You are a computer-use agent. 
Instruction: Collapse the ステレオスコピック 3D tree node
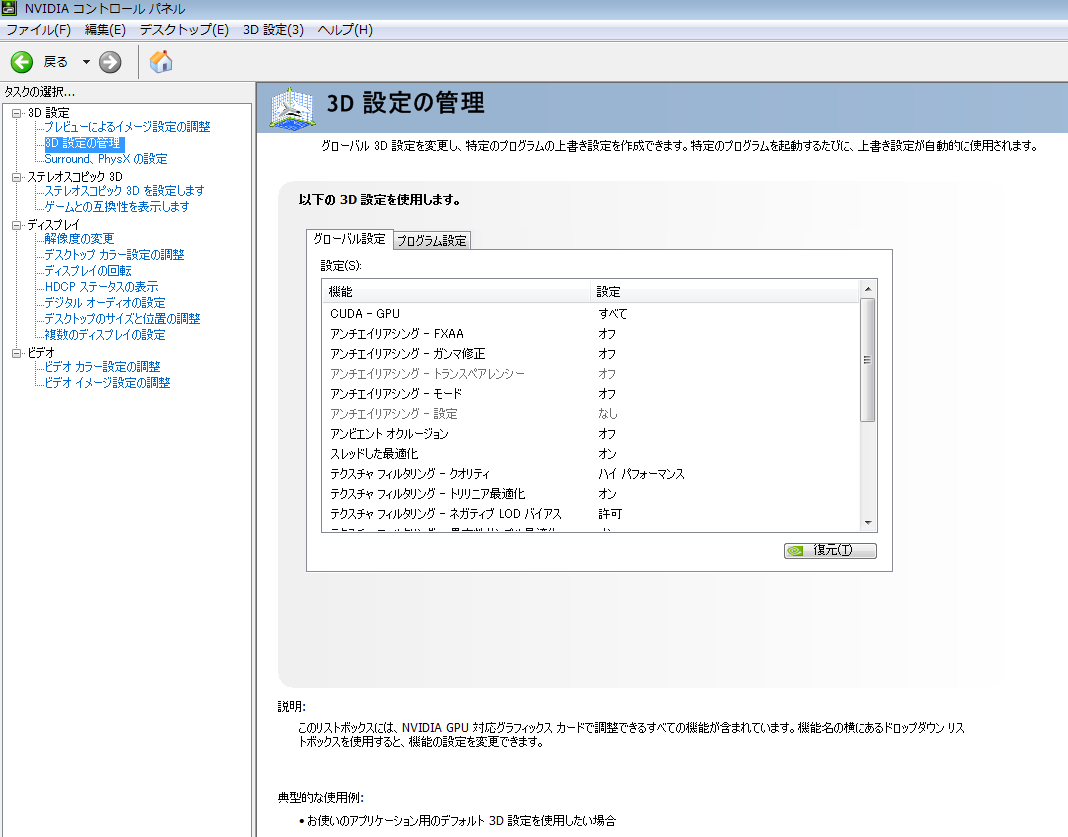[17, 177]
